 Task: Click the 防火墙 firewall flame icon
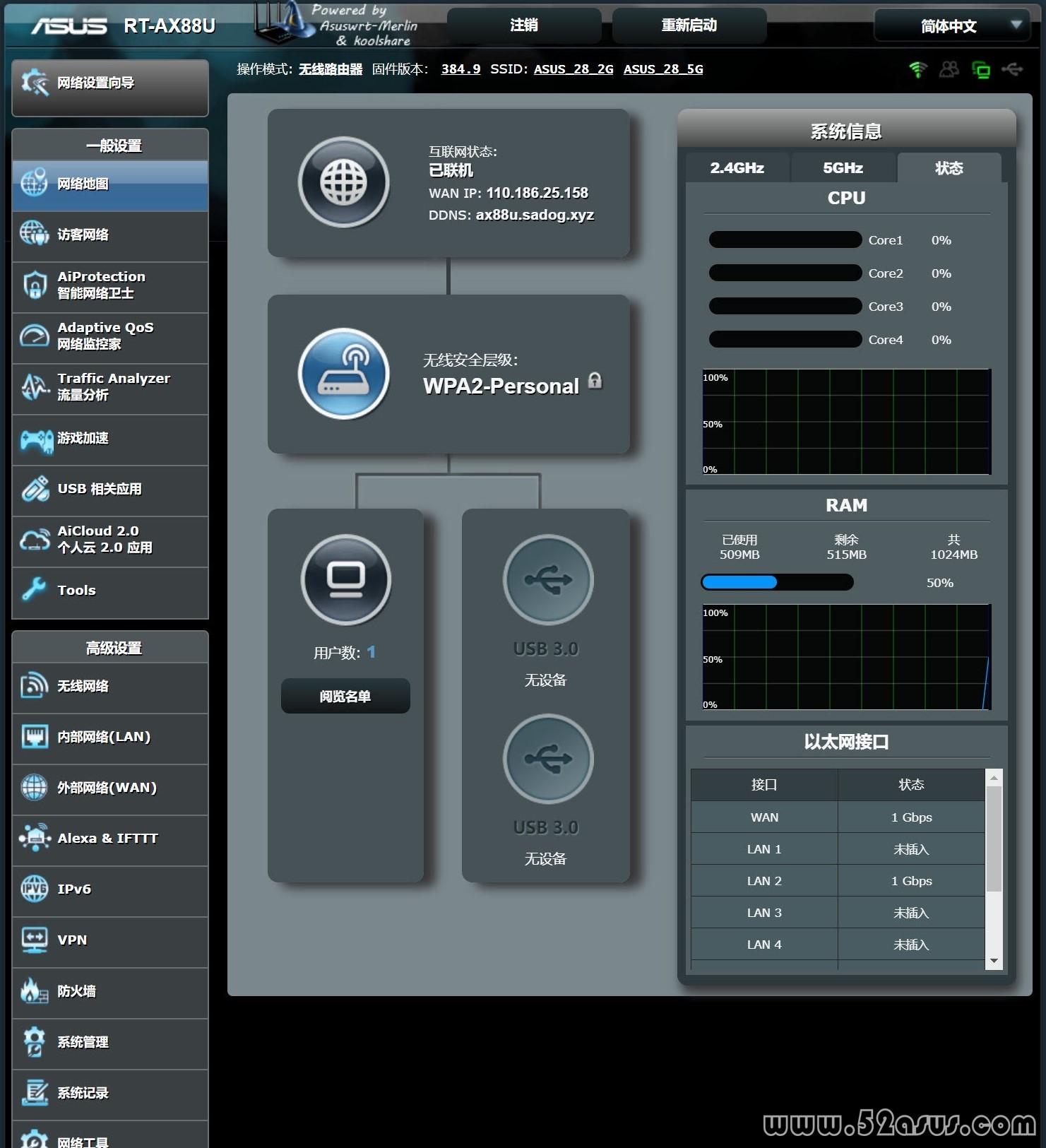click(34, 990)
